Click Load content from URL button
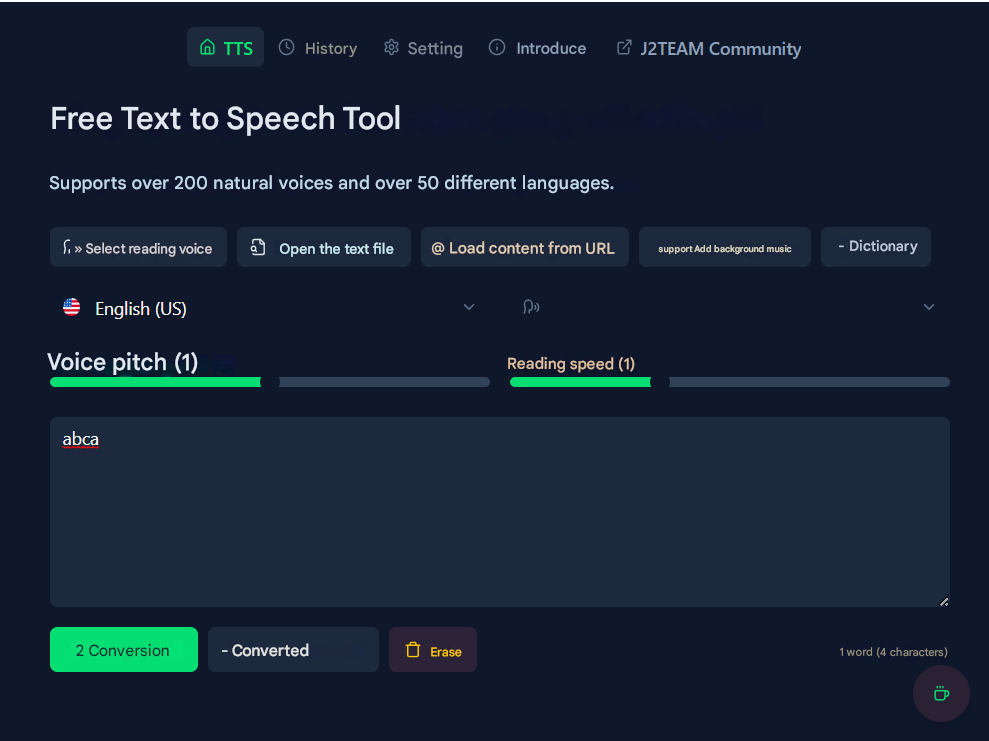 (524, 248)
